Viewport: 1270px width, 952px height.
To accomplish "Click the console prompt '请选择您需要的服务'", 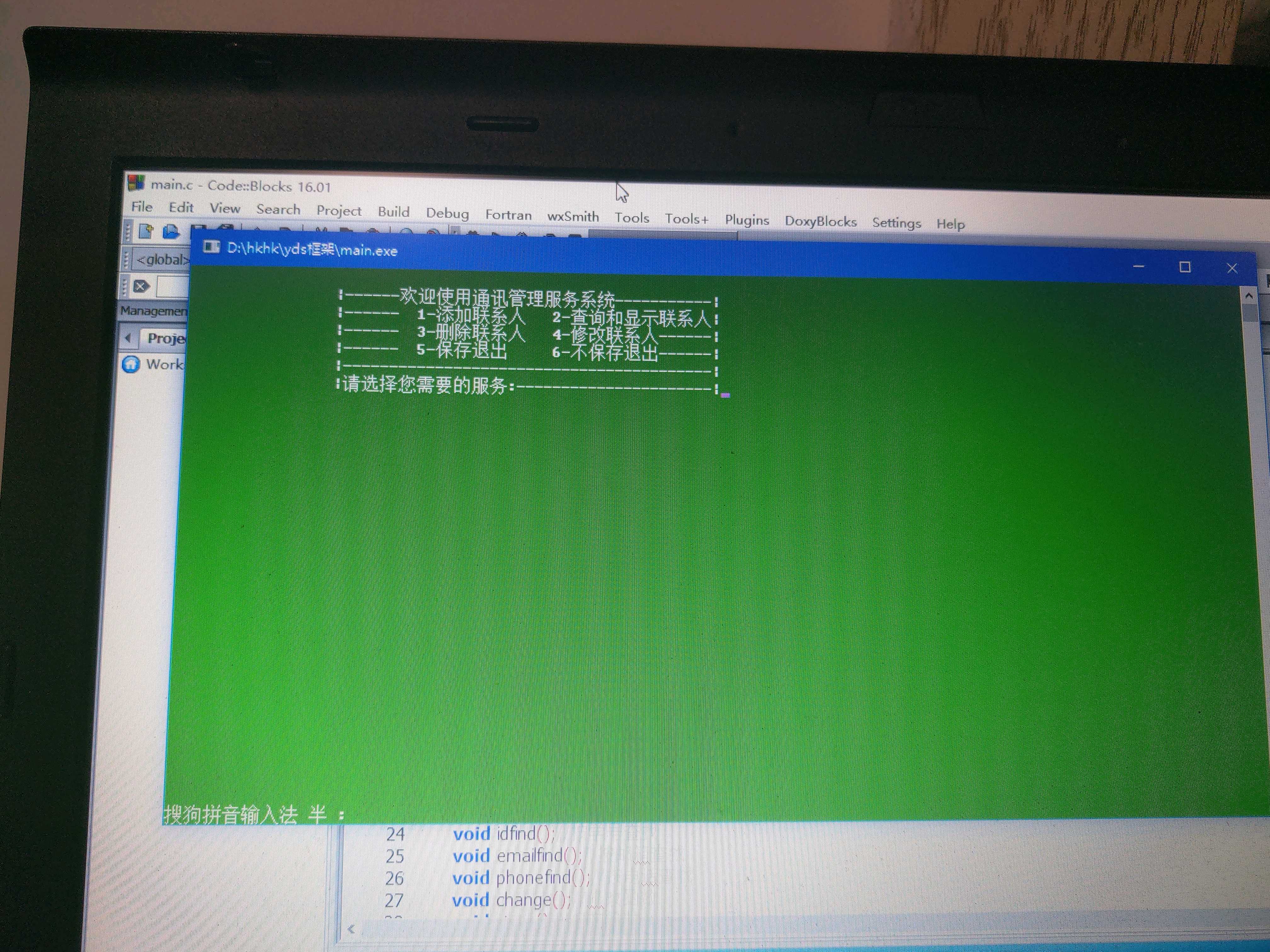I will tap(426, 385).
